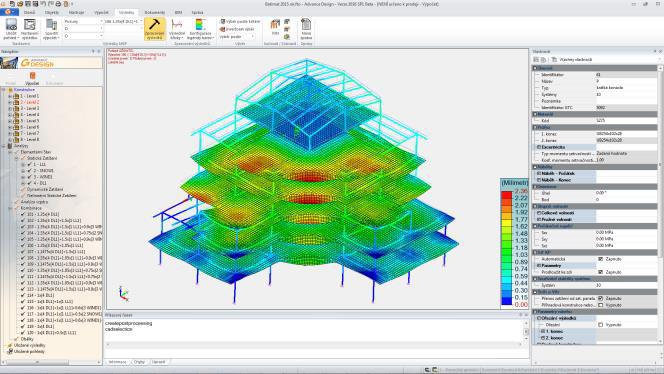Toggle the Prodloužit ke zdi Zapnuto checkbox
Image resolution: width=664 pixels, height=374 pixels.
click(600, 272)
